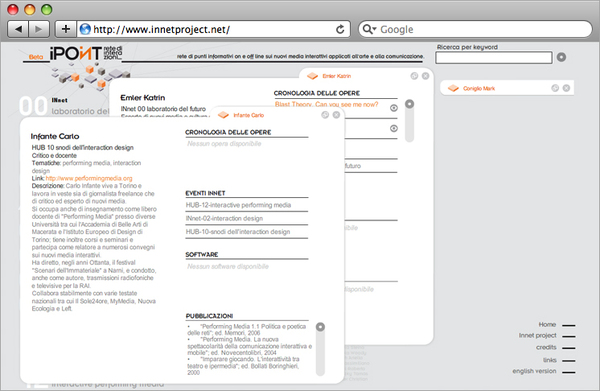Collapse the Infante Carlo card with round button
600x391 pixels.
pyautogui.click(x=325, y=115)
